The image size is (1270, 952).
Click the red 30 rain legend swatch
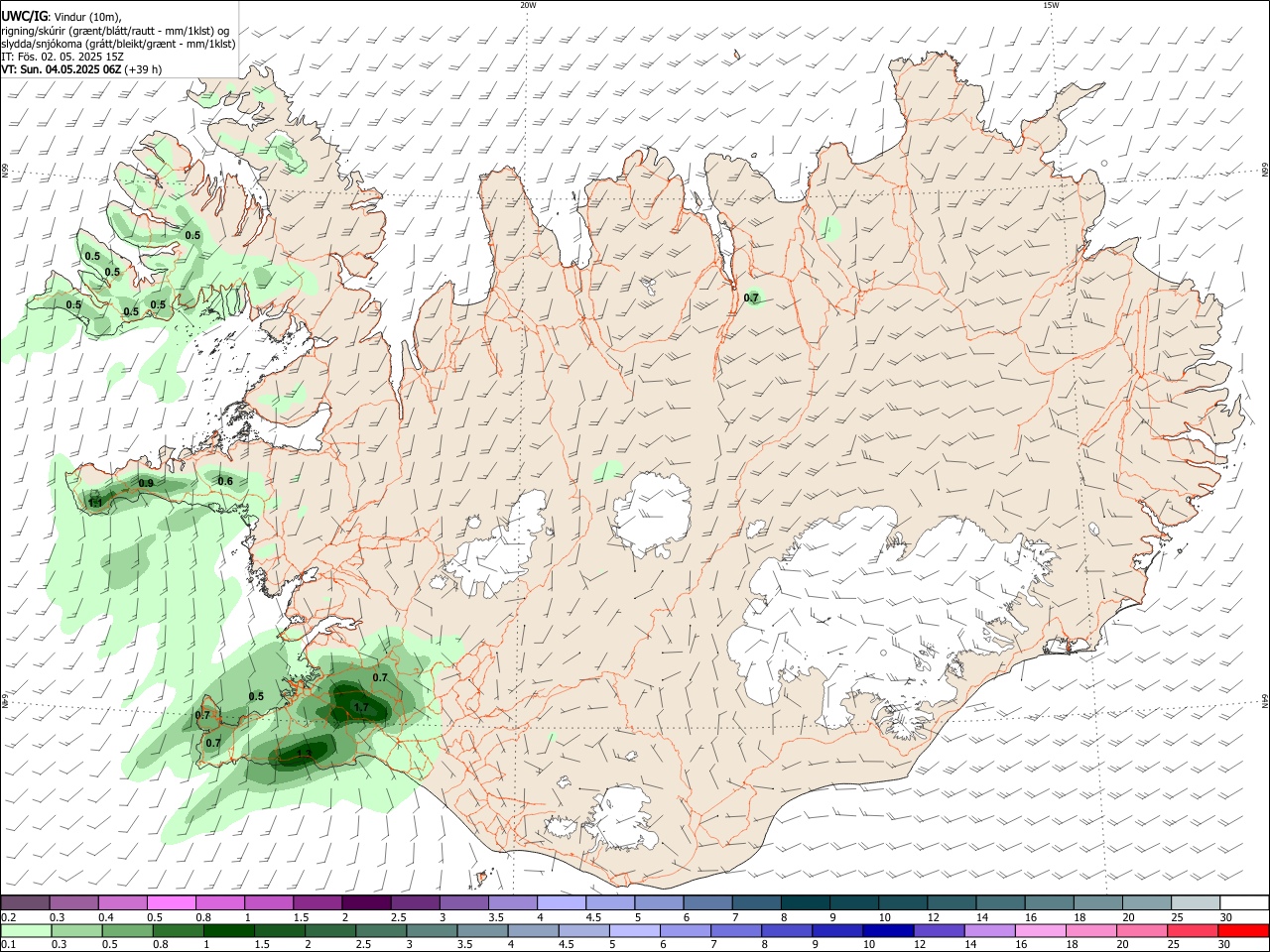click(x=1243, y=930)
